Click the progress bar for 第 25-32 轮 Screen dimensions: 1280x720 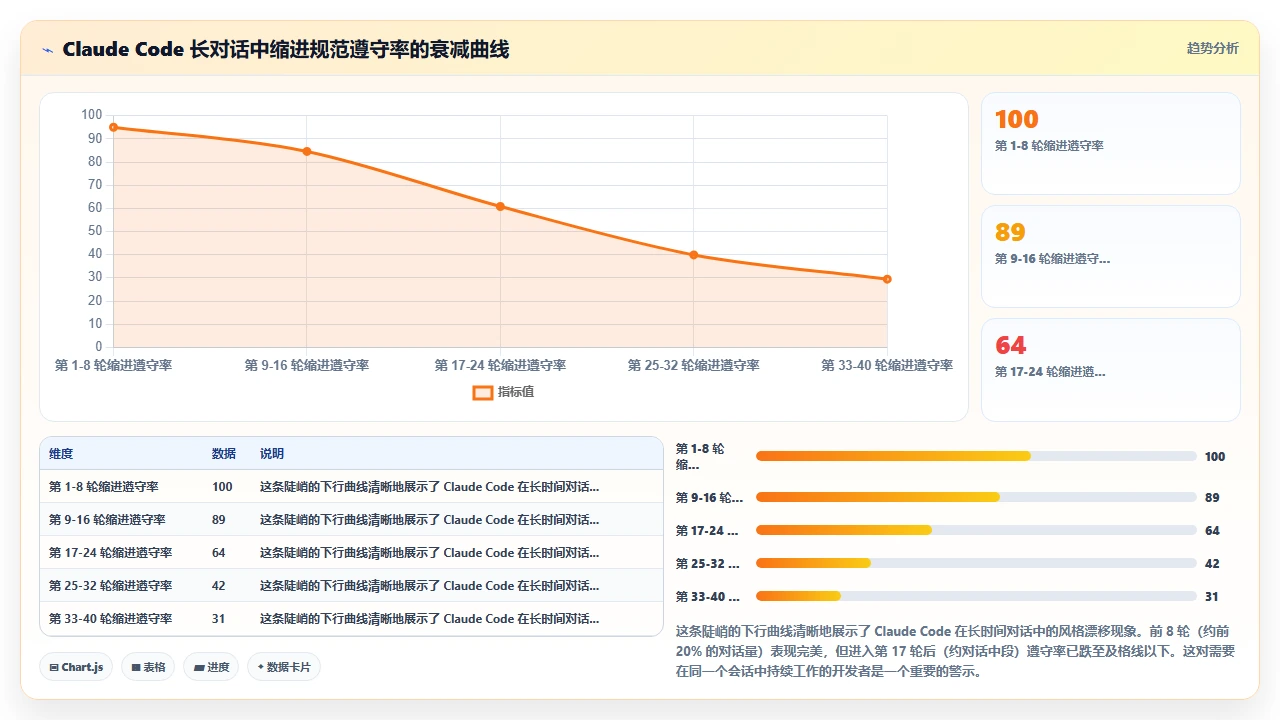tap(976, 563)
